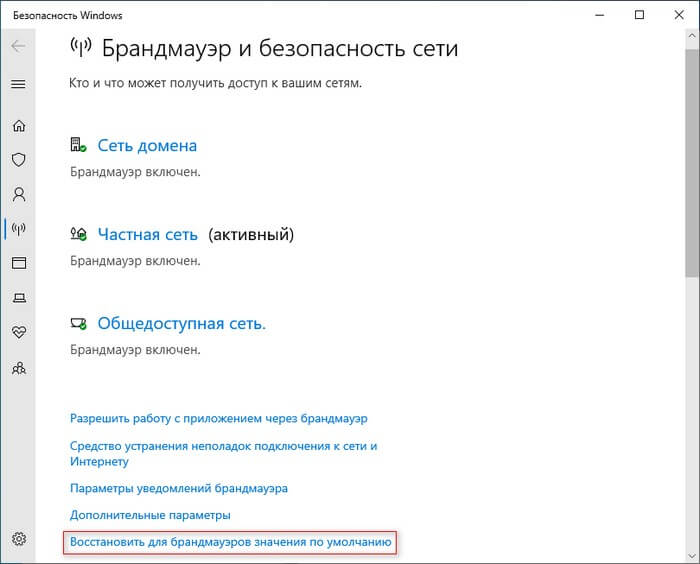700x564 pixels.
Task: Click the back arrow in the sidebar
Action: 18,47
